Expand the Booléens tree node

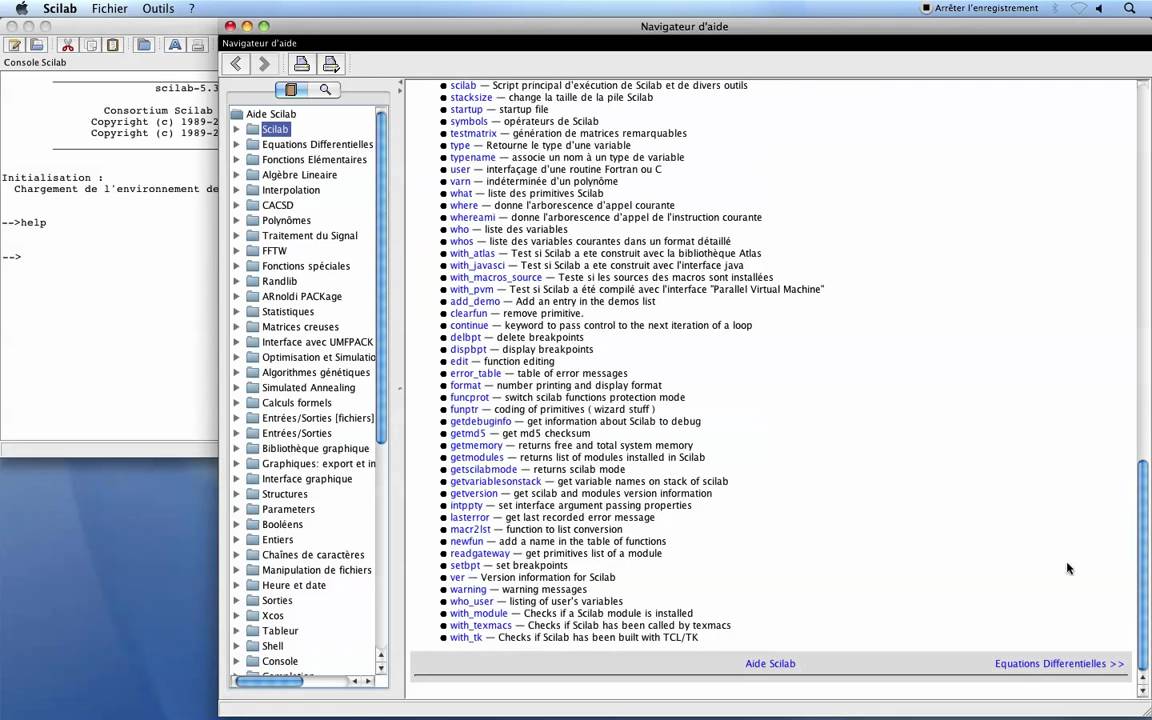point(237,525)
